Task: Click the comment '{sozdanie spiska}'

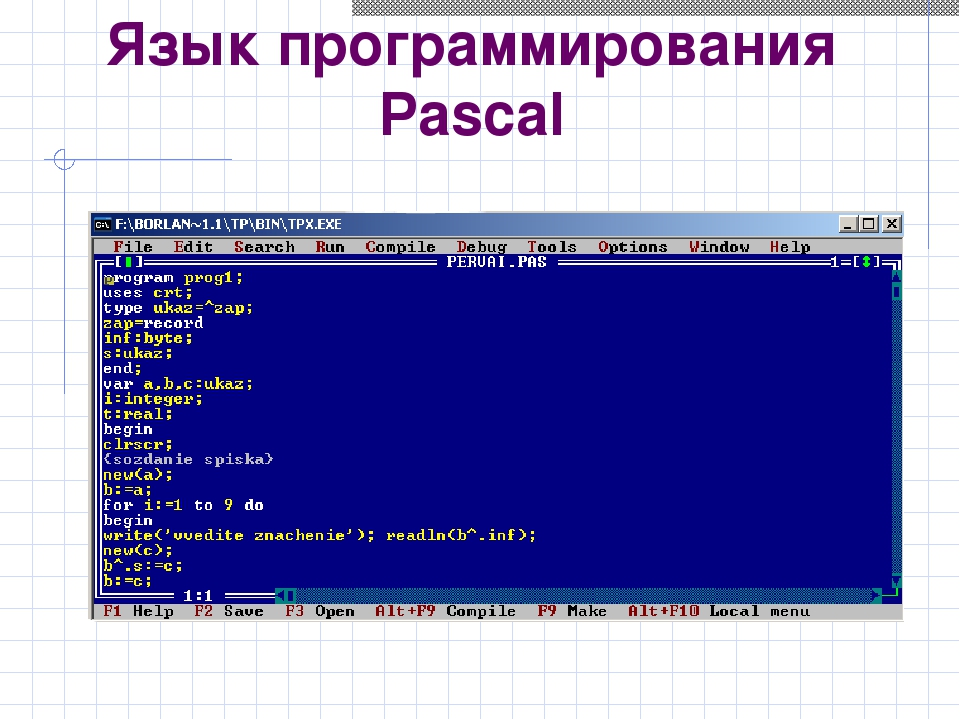Action: (188, 459)
